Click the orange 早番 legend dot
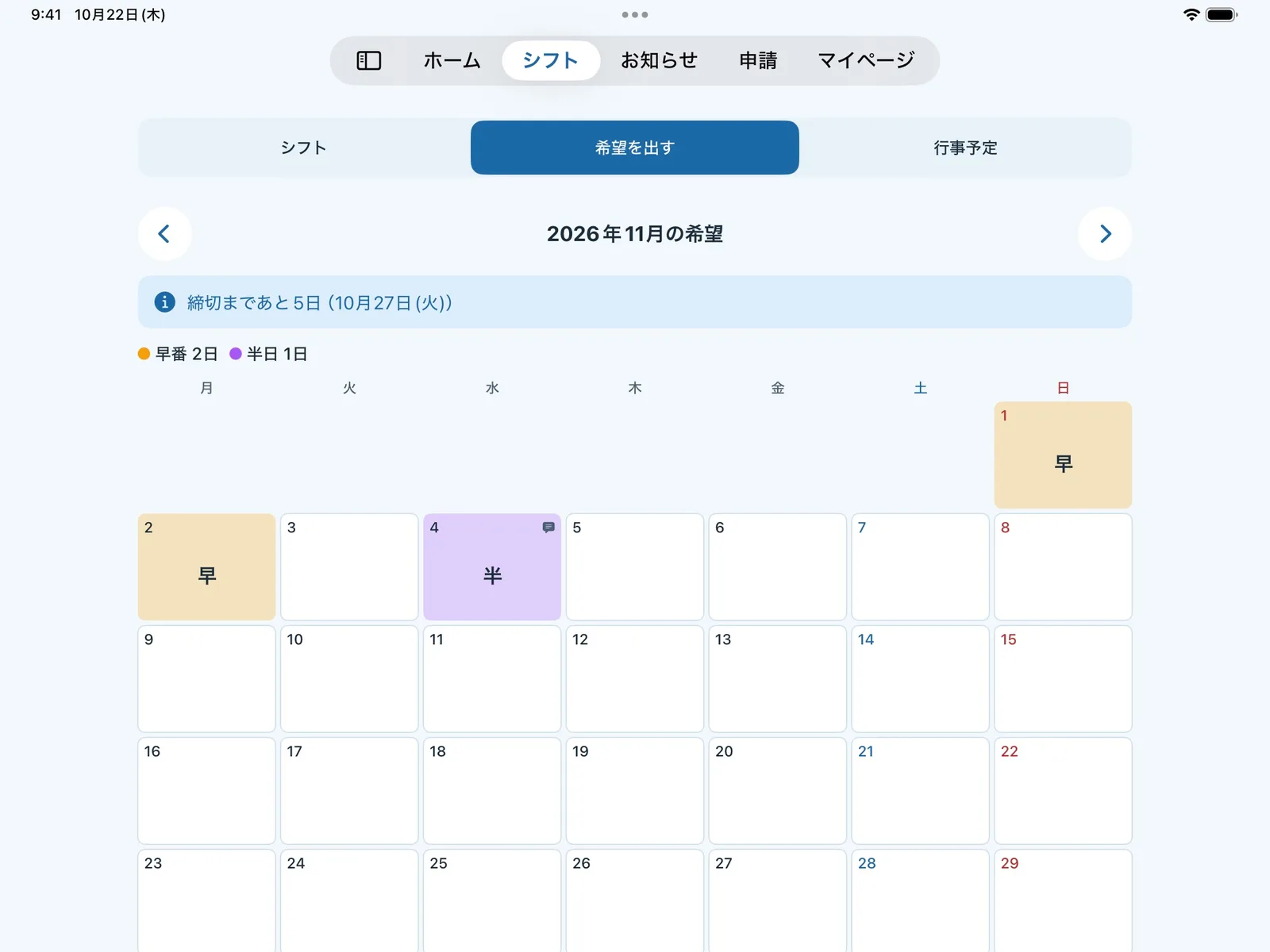The height and width of the screenshot is (952, 1270). pyautogui.click(x=144, y=354)
